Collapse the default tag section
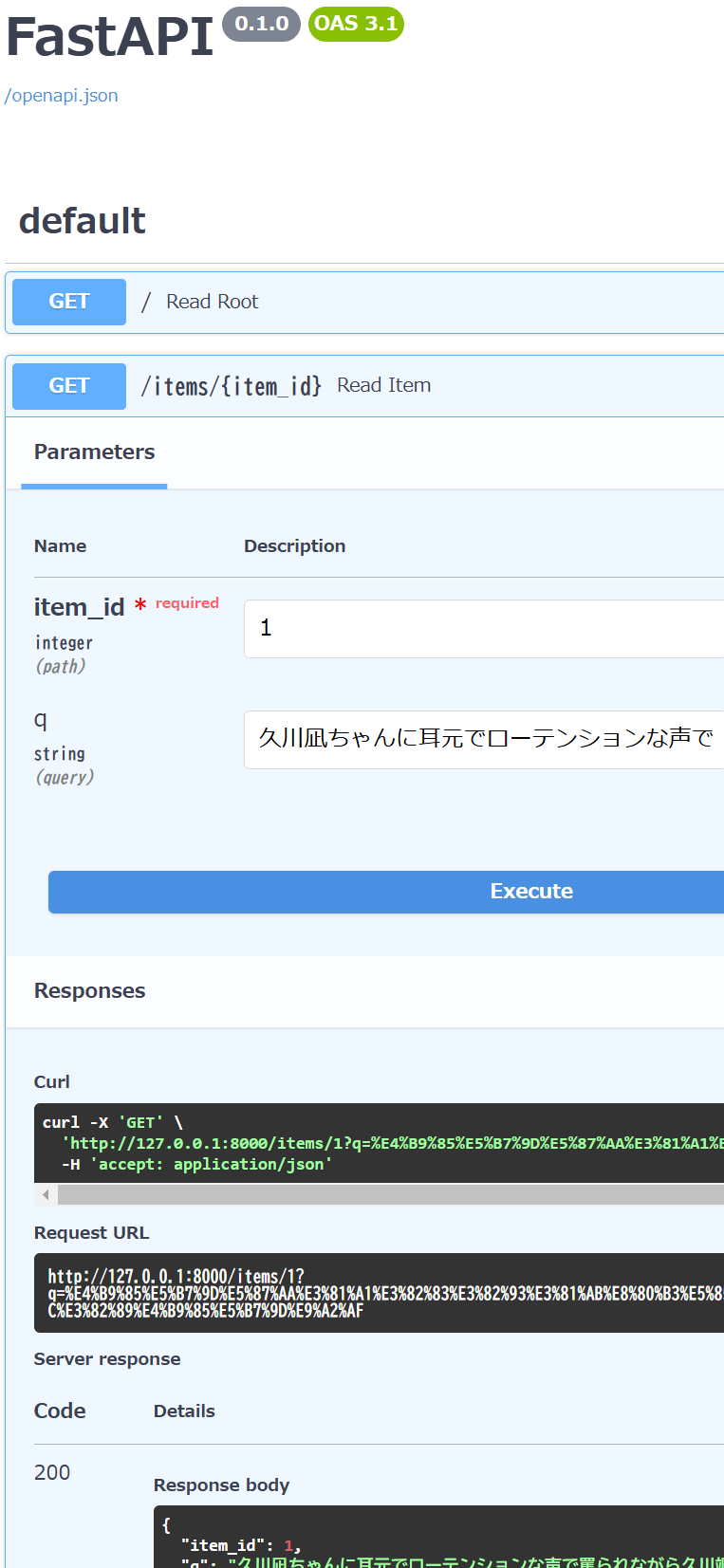Image resolution: width=724 pixels, height=1568 pixels. coord(83,221)
